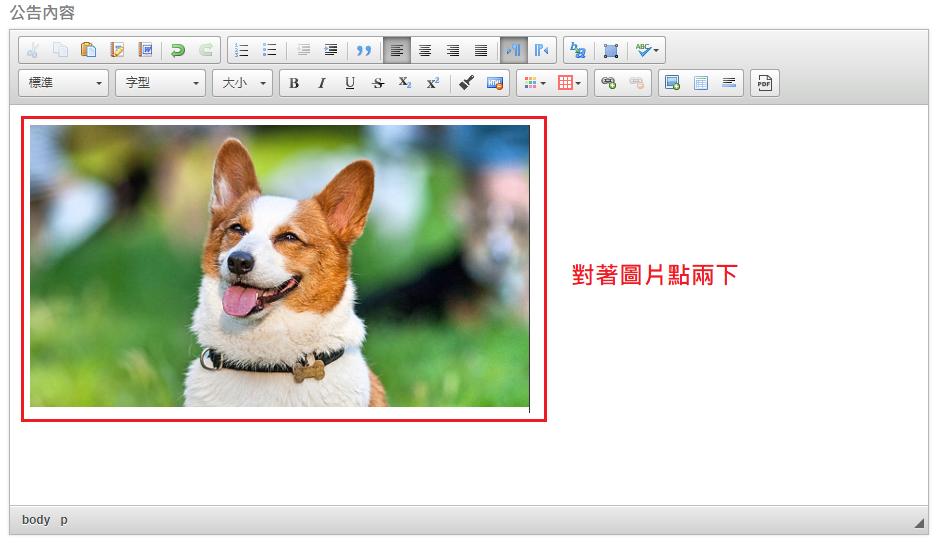Toggle center alignment

pos(425,50)
